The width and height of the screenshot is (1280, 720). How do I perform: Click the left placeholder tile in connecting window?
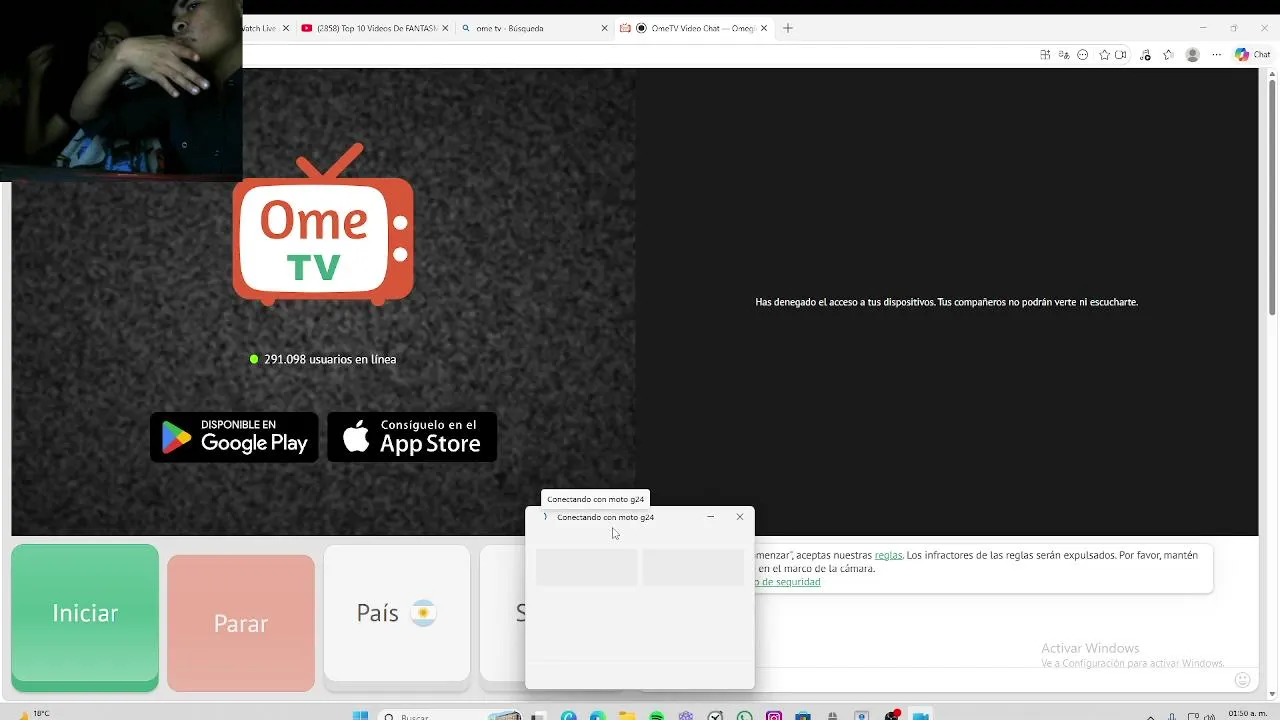point(586,566)
